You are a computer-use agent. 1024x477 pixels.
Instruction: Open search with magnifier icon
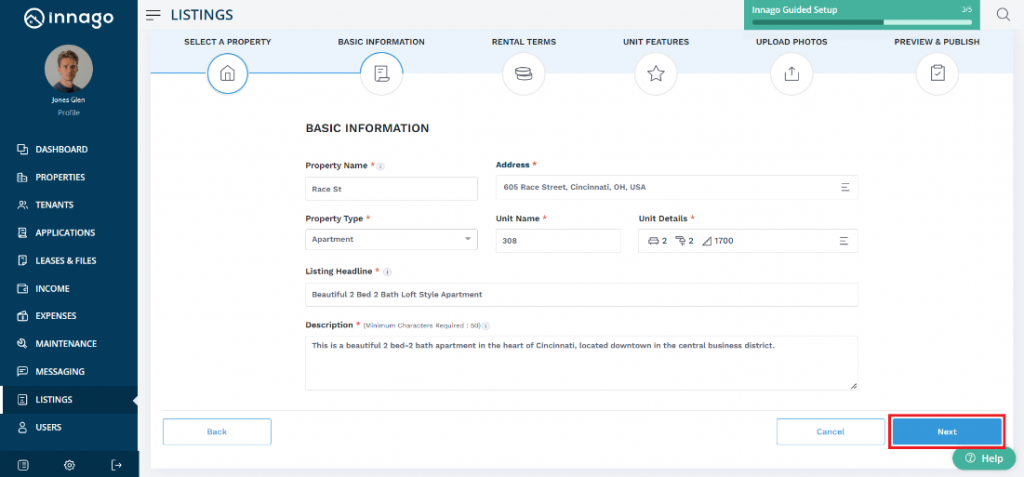pos(1004,14)
